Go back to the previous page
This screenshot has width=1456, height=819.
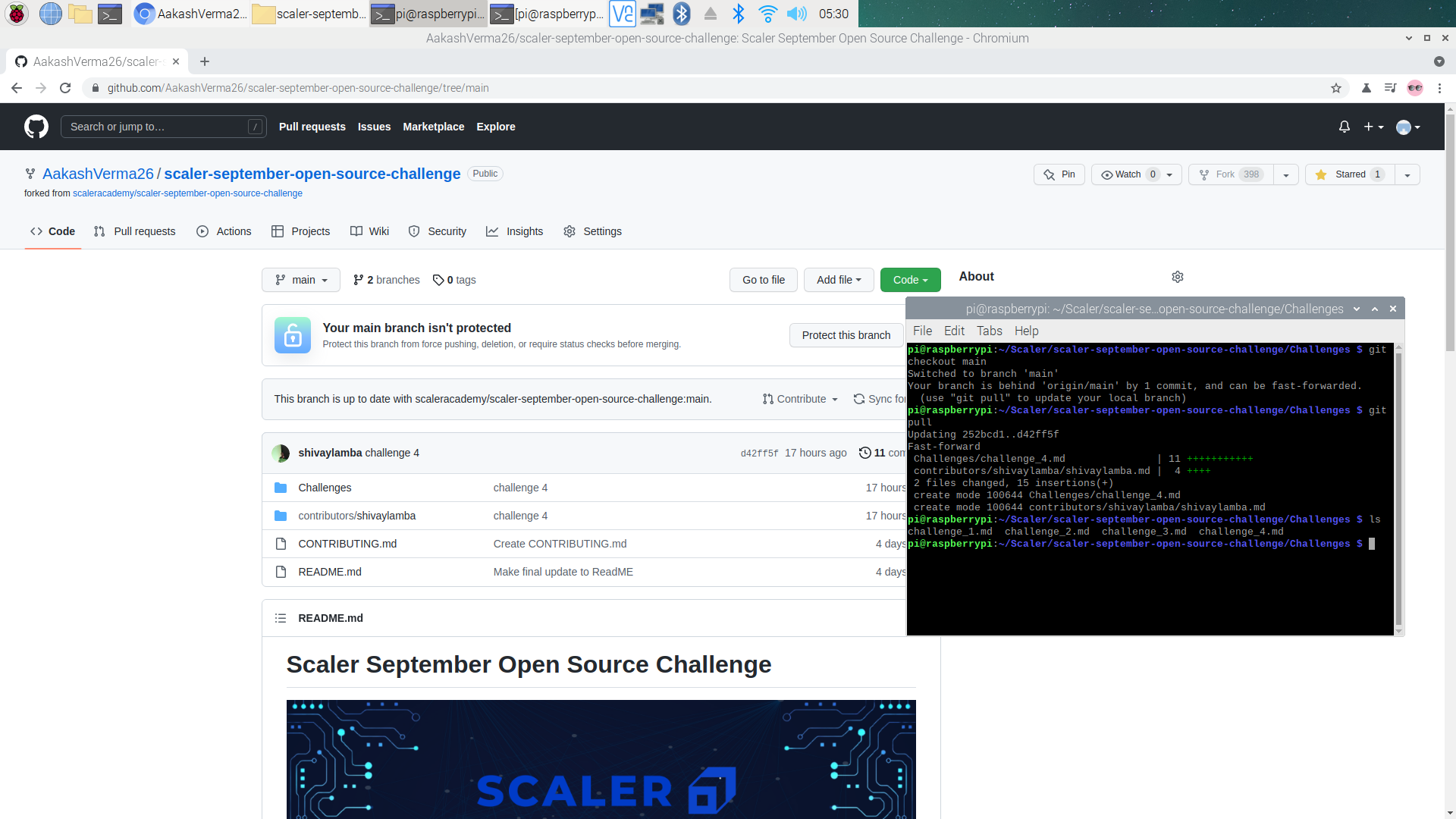[x=17, y=88]
